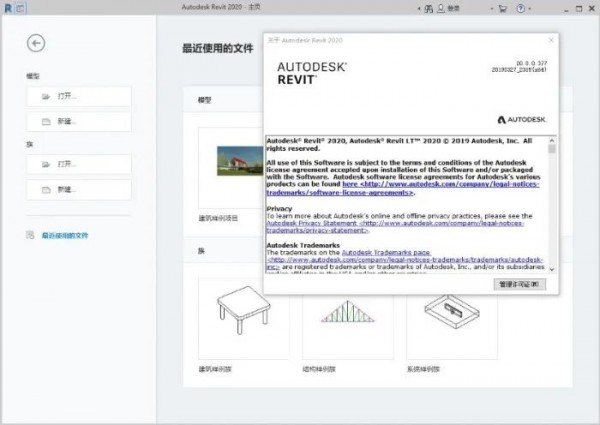This screenshot has height=425, width=600.
Task: Open Help via the question mark icon
Action: coord(520,8)
